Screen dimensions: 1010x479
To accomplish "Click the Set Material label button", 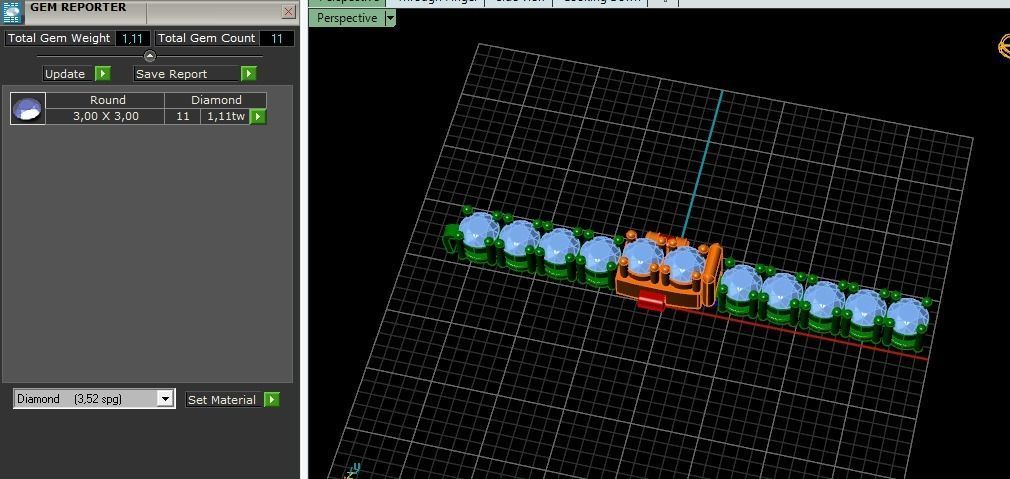I will (x=225, y=400).
